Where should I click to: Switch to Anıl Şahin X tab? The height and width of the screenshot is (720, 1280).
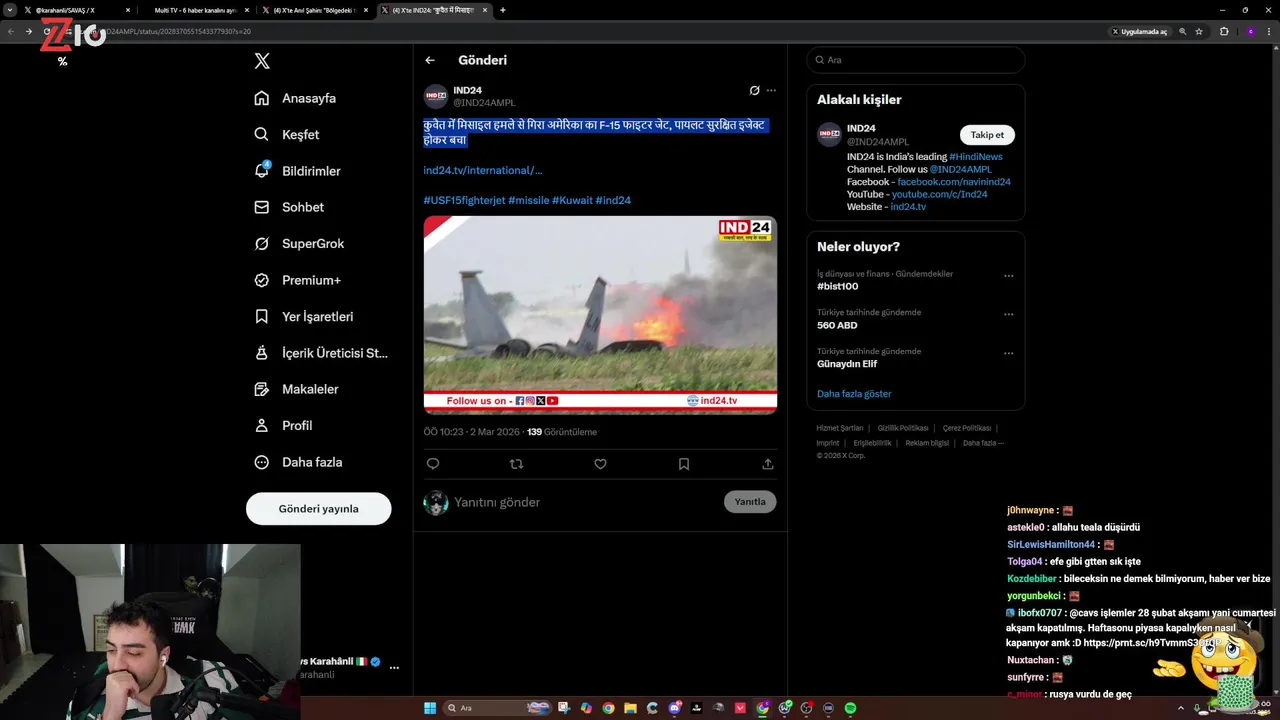(315, 10)
